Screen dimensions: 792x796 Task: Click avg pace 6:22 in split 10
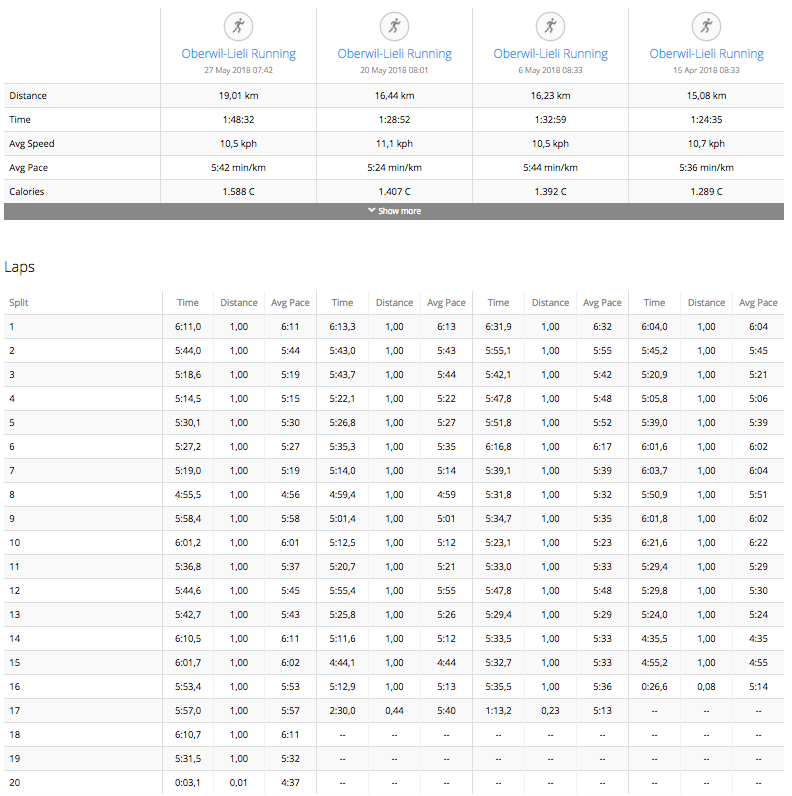tap(758, 543)
